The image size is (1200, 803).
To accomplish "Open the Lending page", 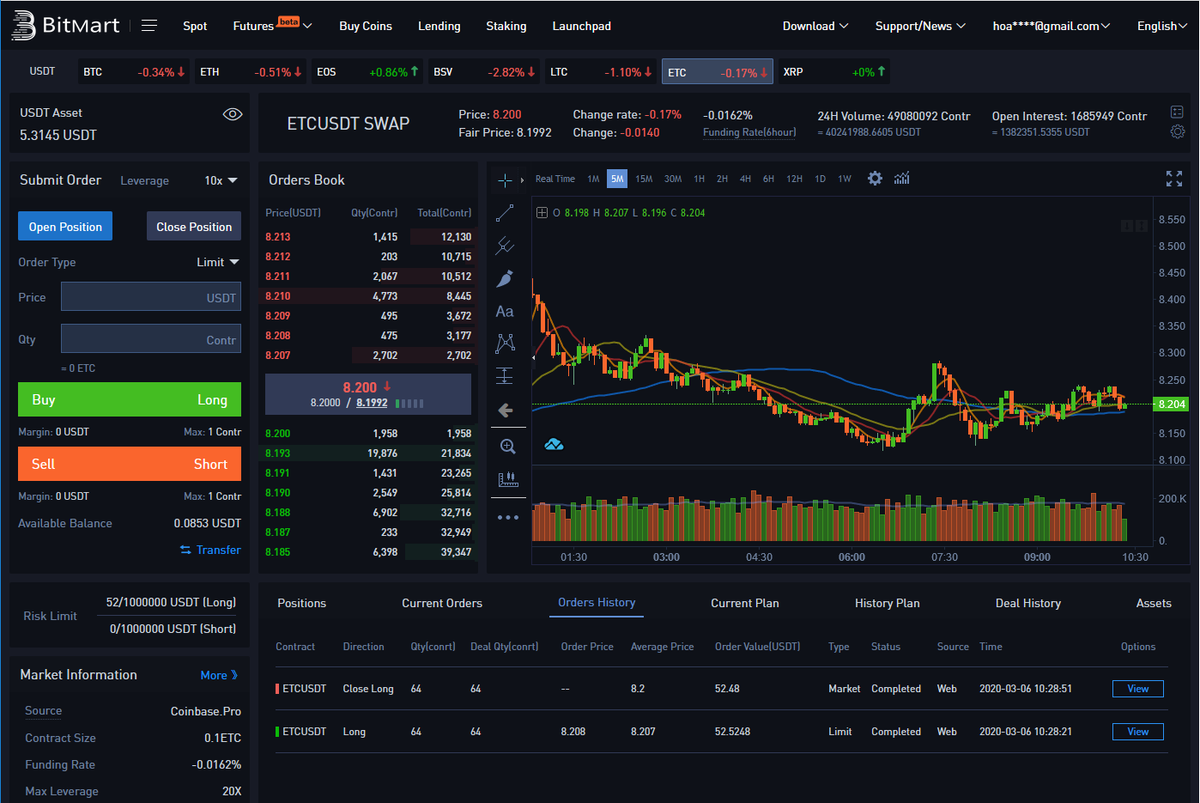I will point(439,26).
